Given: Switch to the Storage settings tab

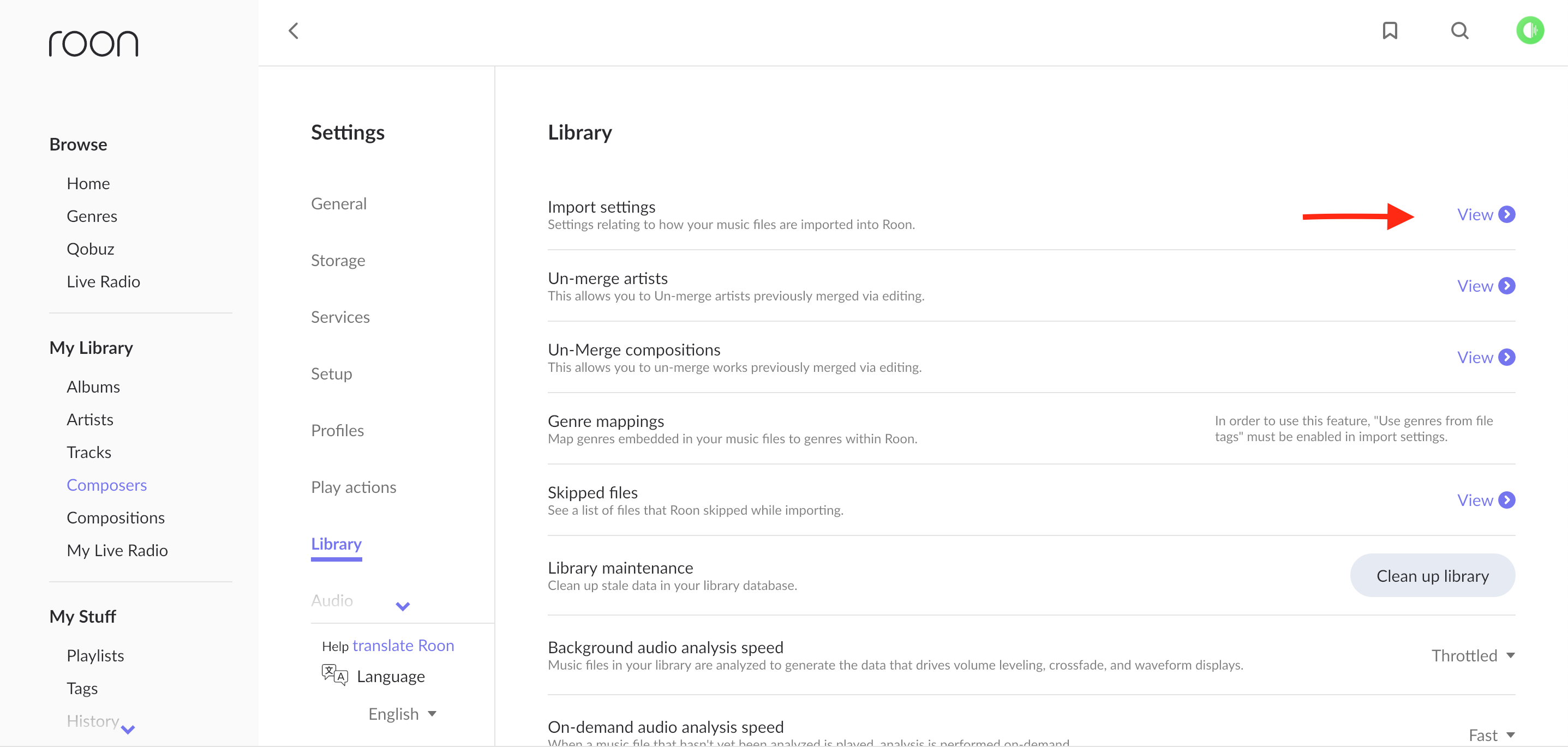Looking at the screenshot, I should point(338,260).
